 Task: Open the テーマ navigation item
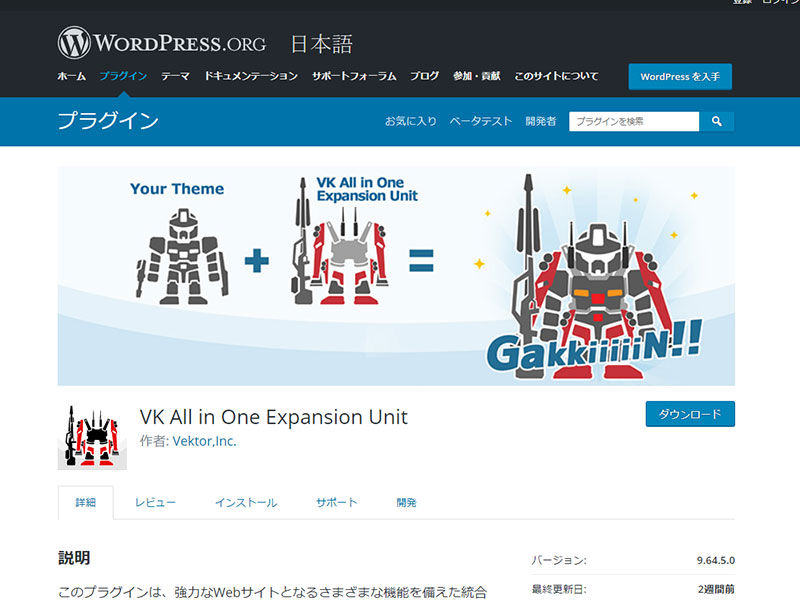point(175,76)
